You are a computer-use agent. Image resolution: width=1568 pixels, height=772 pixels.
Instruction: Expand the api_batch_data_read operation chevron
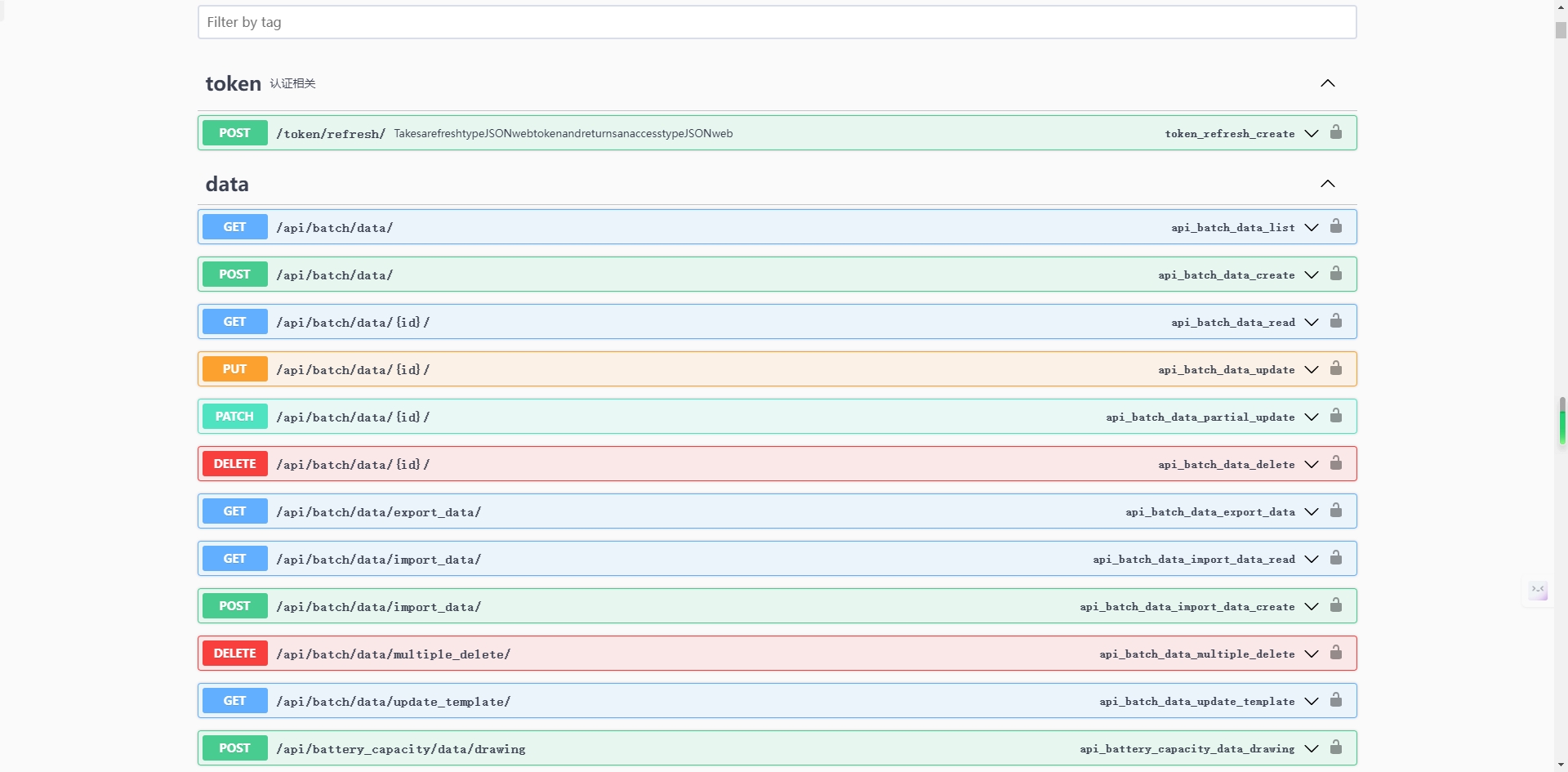click(1312, 322)
